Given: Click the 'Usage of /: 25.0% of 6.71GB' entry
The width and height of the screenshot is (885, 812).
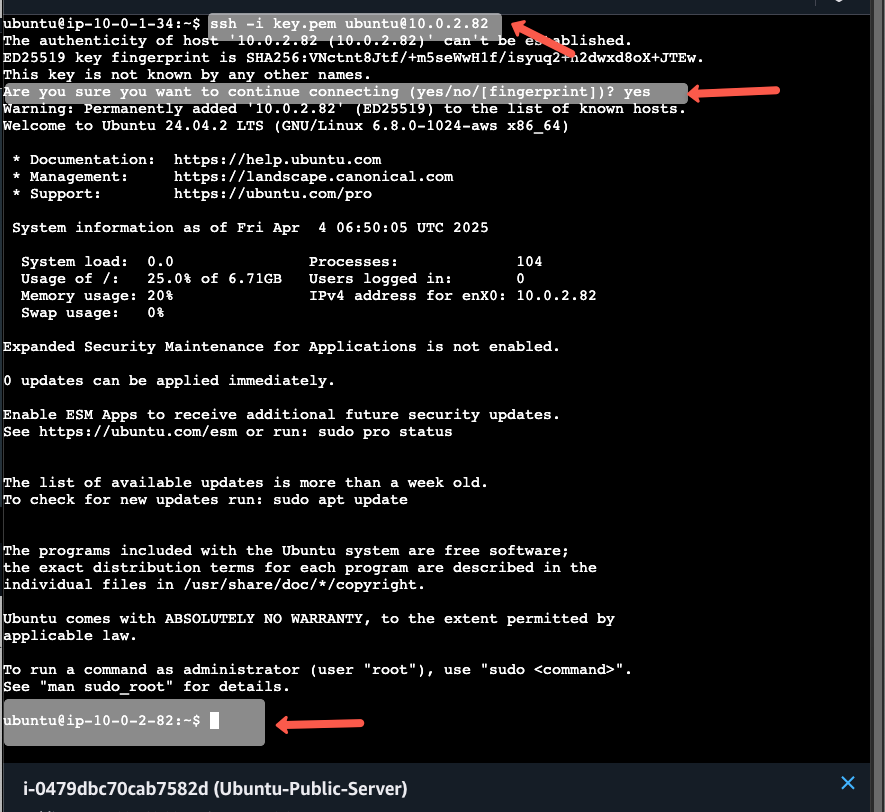Looking at the screenshot, I should (151, 278).
